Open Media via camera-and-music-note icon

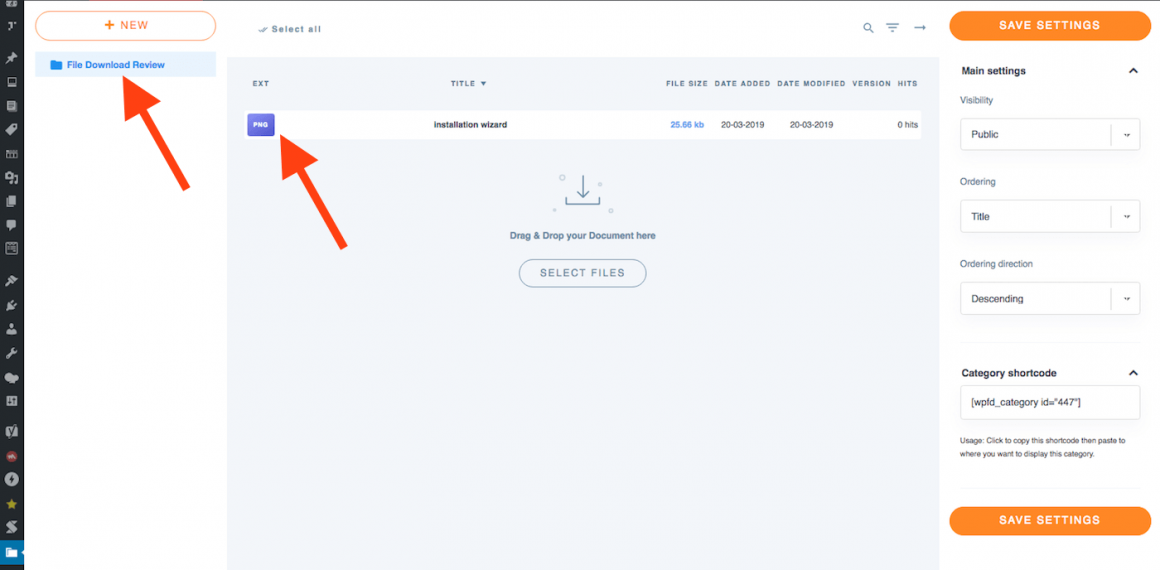[11, 178]
